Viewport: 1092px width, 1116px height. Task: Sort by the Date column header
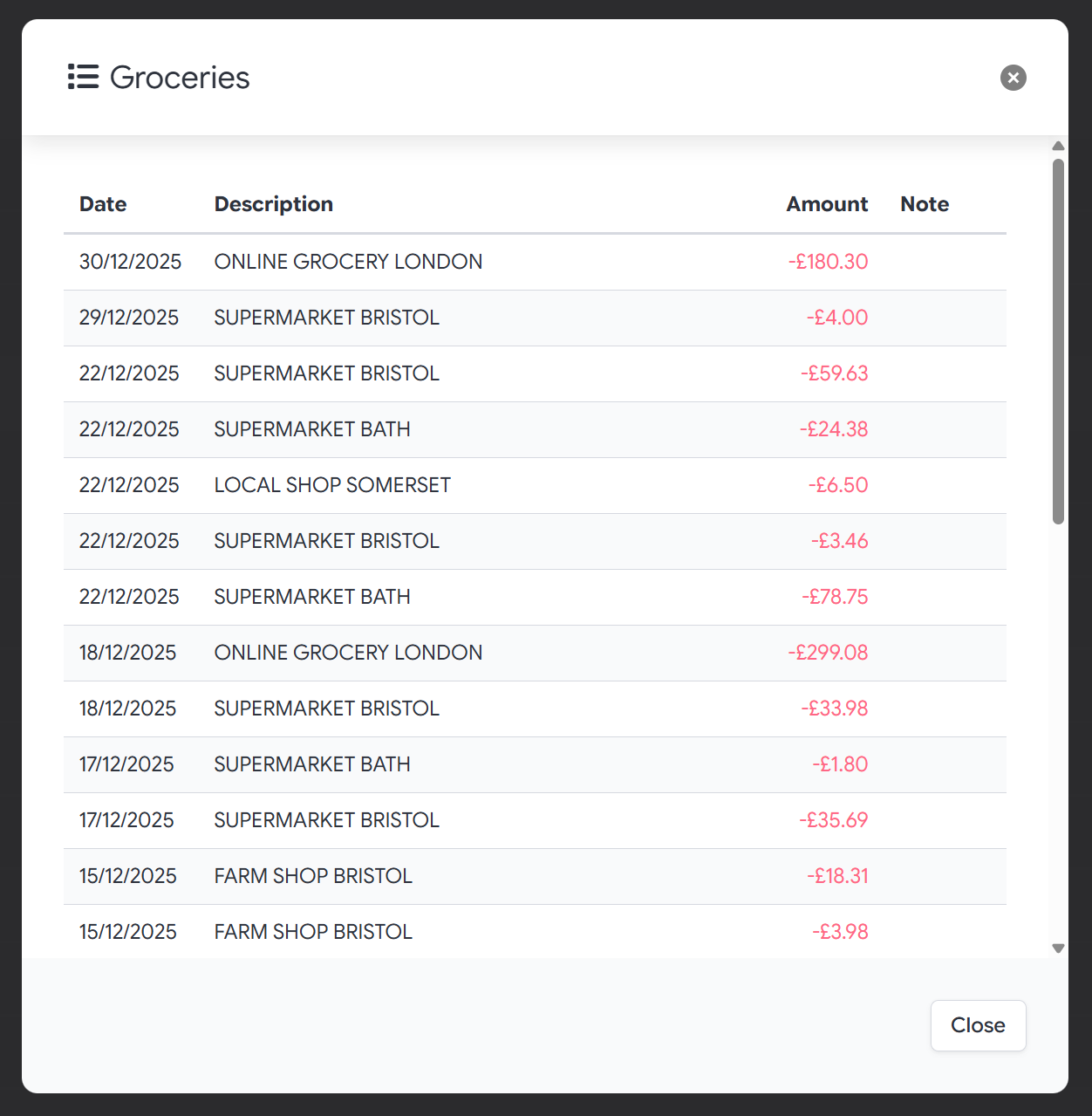(102, 203)
